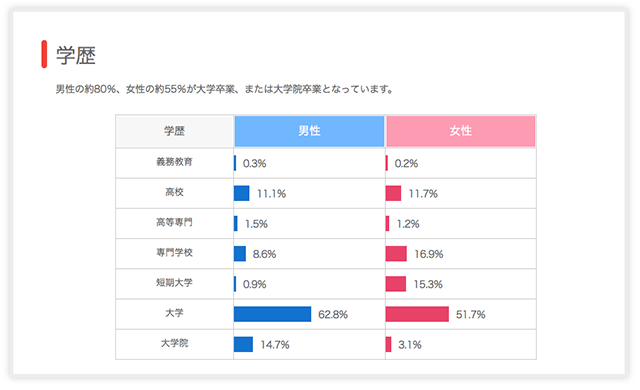The width and height of the screenshot is (640, 390).
Task: Click the pink 16.9% vocational school bar
Action: 396,254
